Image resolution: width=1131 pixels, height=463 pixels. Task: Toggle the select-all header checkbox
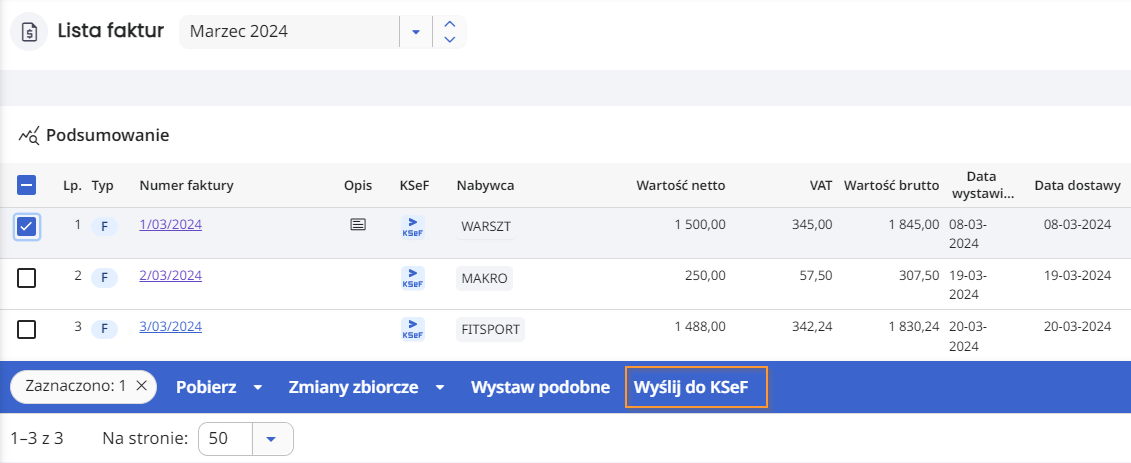coord(26,185)
